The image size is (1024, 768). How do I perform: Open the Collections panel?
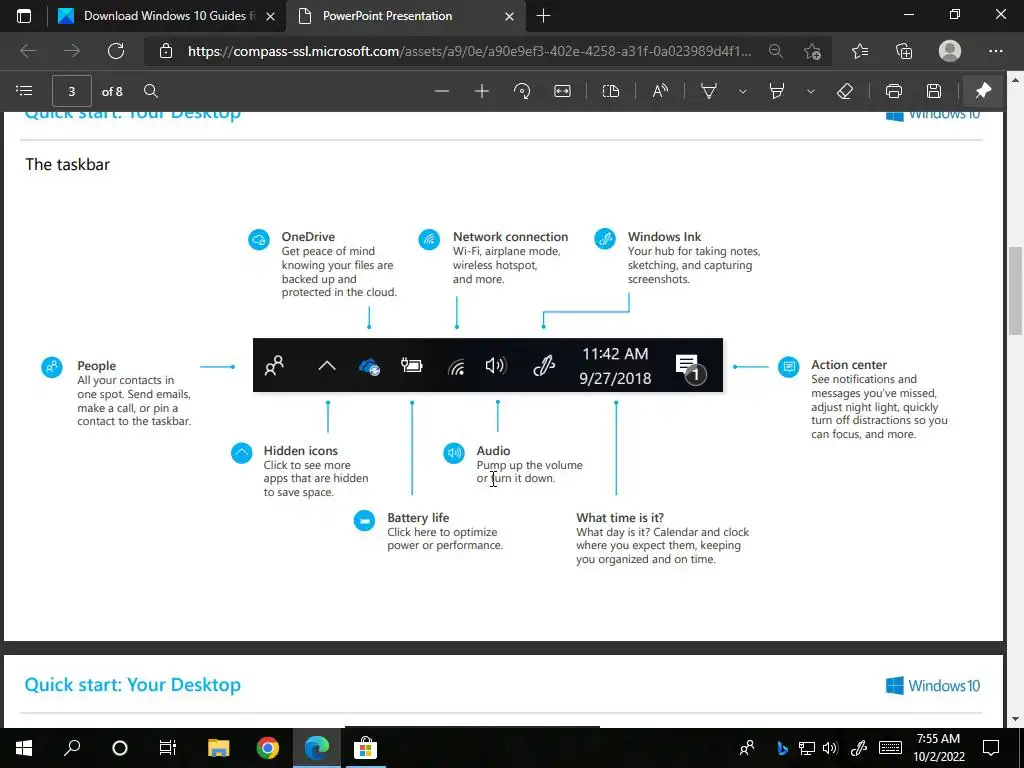coord(904,51)
